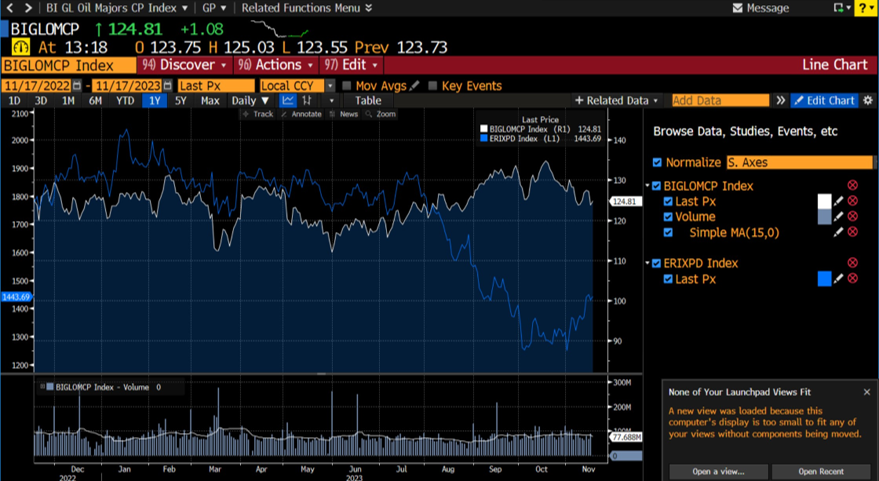Click the blue ERIXPD Last Px color swatch
The image size is (879, 481).
(824, 279)
